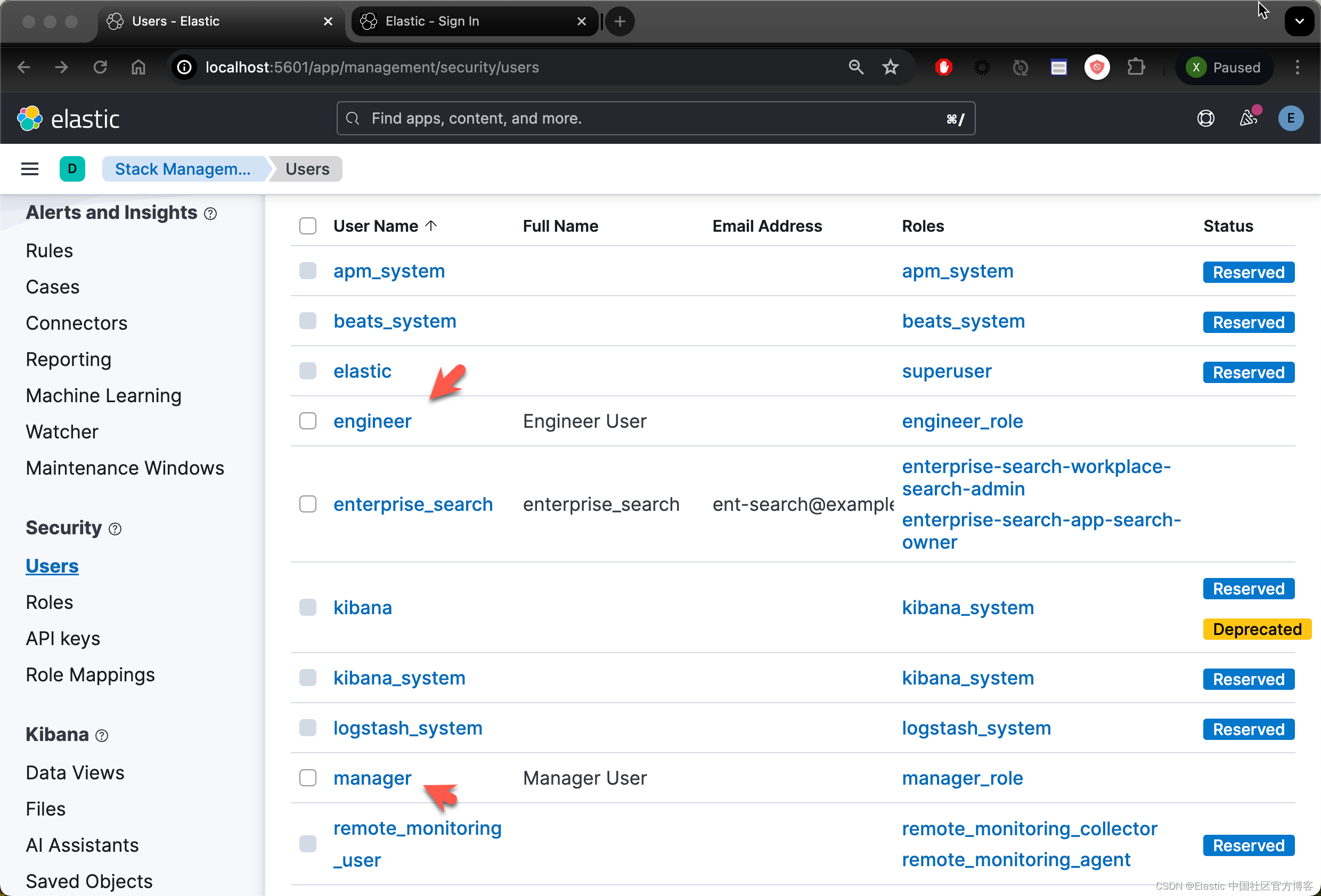Image resolution: width=1321 pixels, height=896 pixels.
Task: Open the help life-ring icon
Action: (x=1205, y=118)
